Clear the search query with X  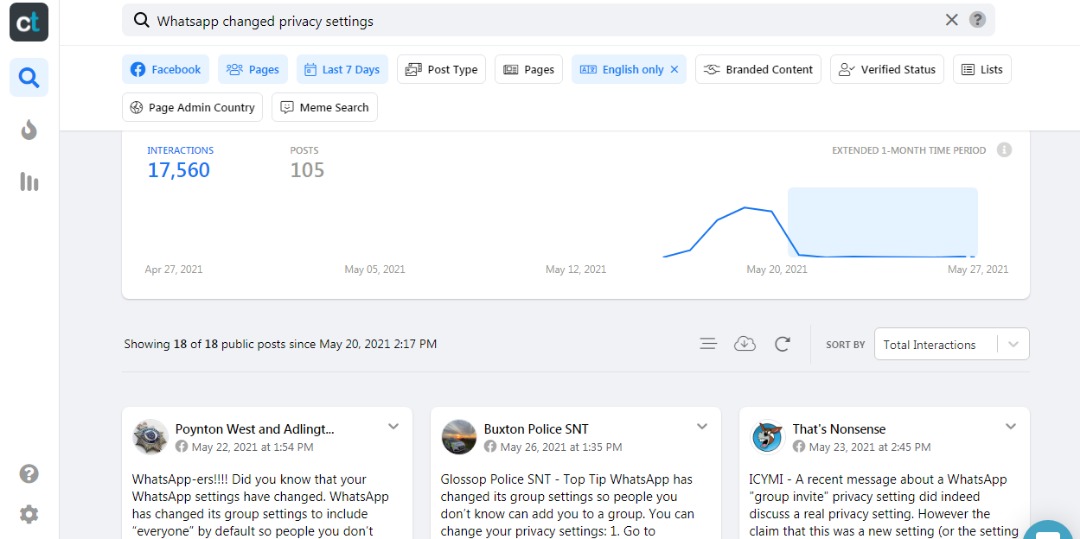pos(952,20)
